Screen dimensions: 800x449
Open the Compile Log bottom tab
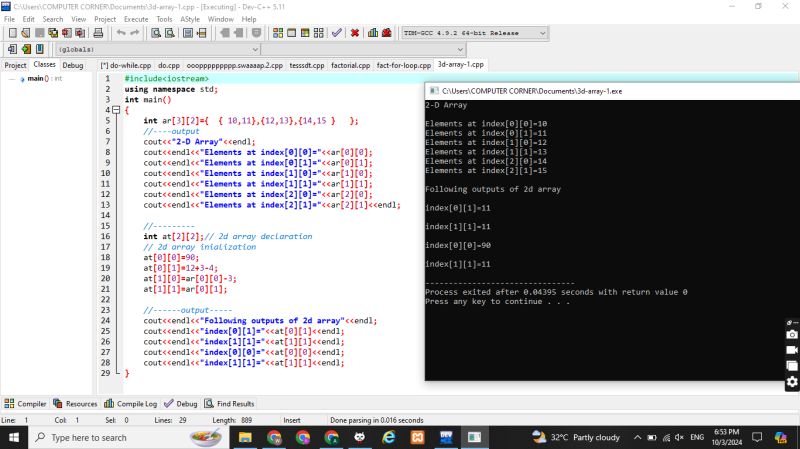pyautogui.click(x=131, y=404)
